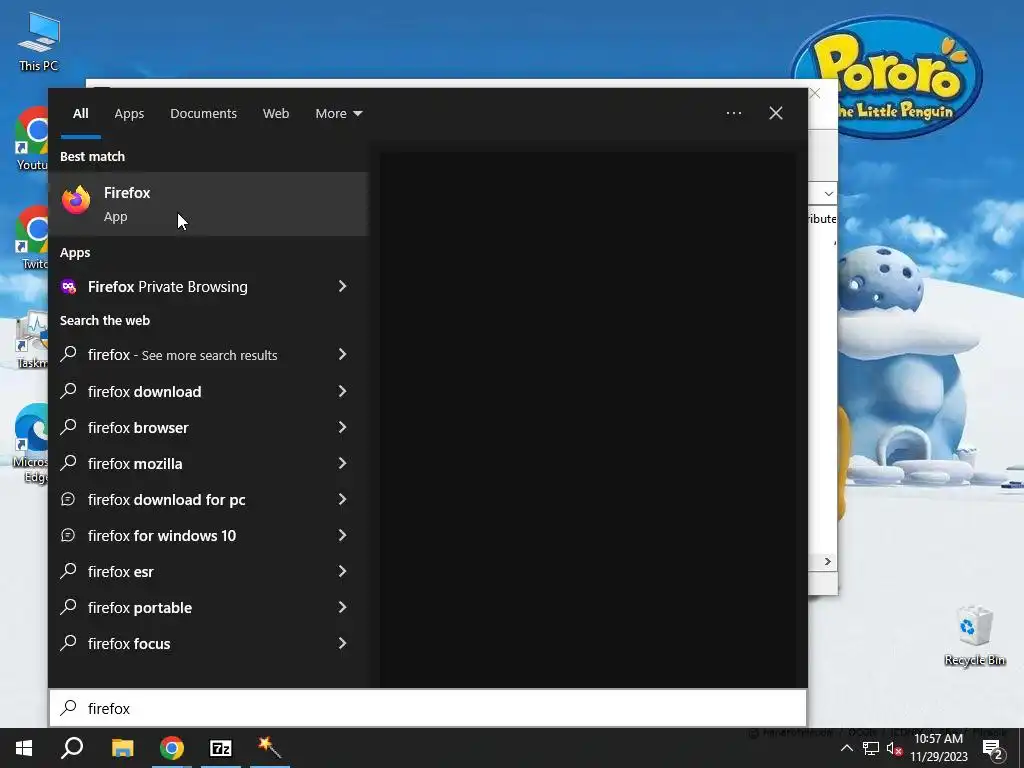Click right scroll arrow in background window
Screen dimensions: 1024x768
tap(827, 562)
